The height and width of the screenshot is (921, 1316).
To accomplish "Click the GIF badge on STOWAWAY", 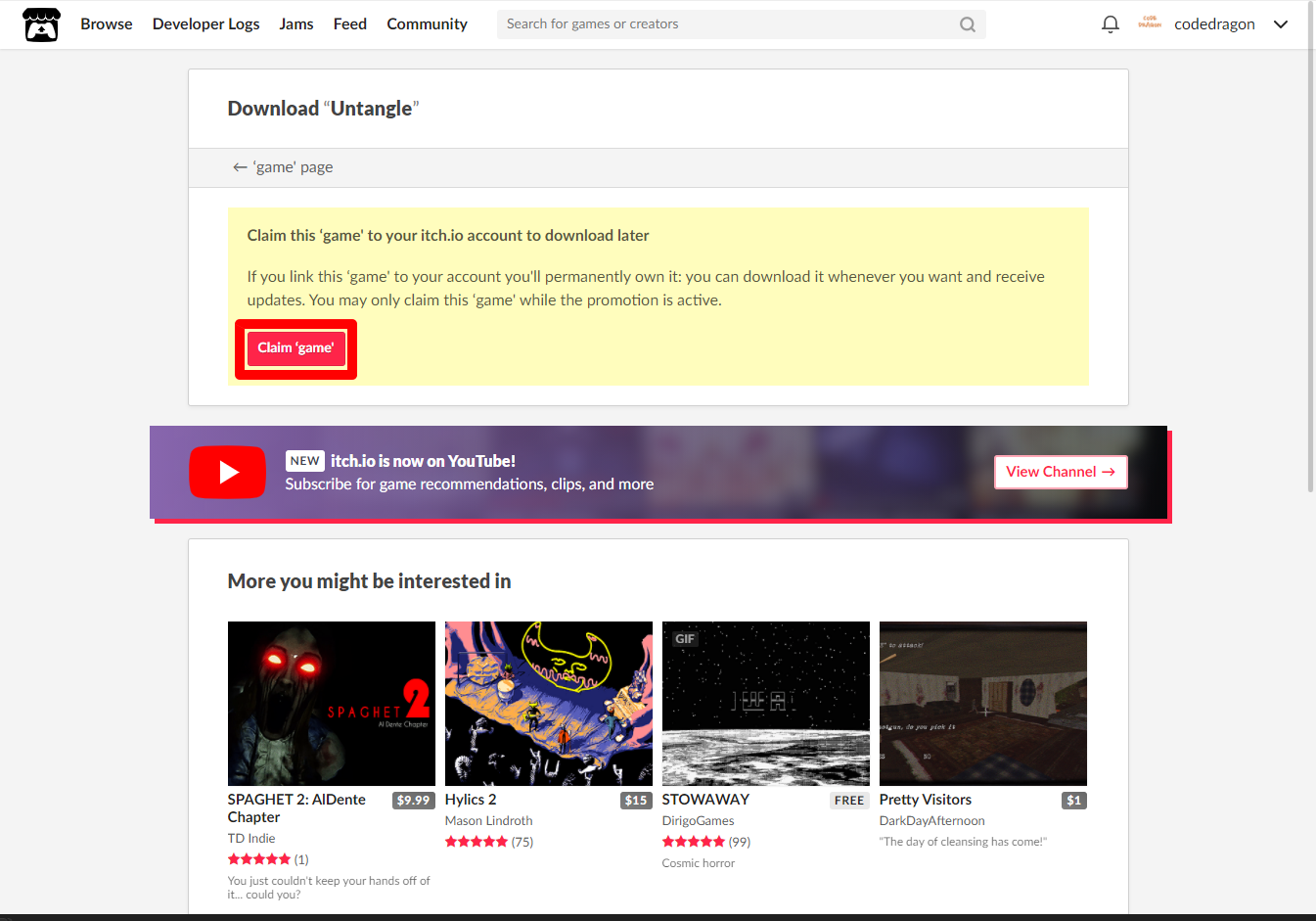I will click(685, 639).
